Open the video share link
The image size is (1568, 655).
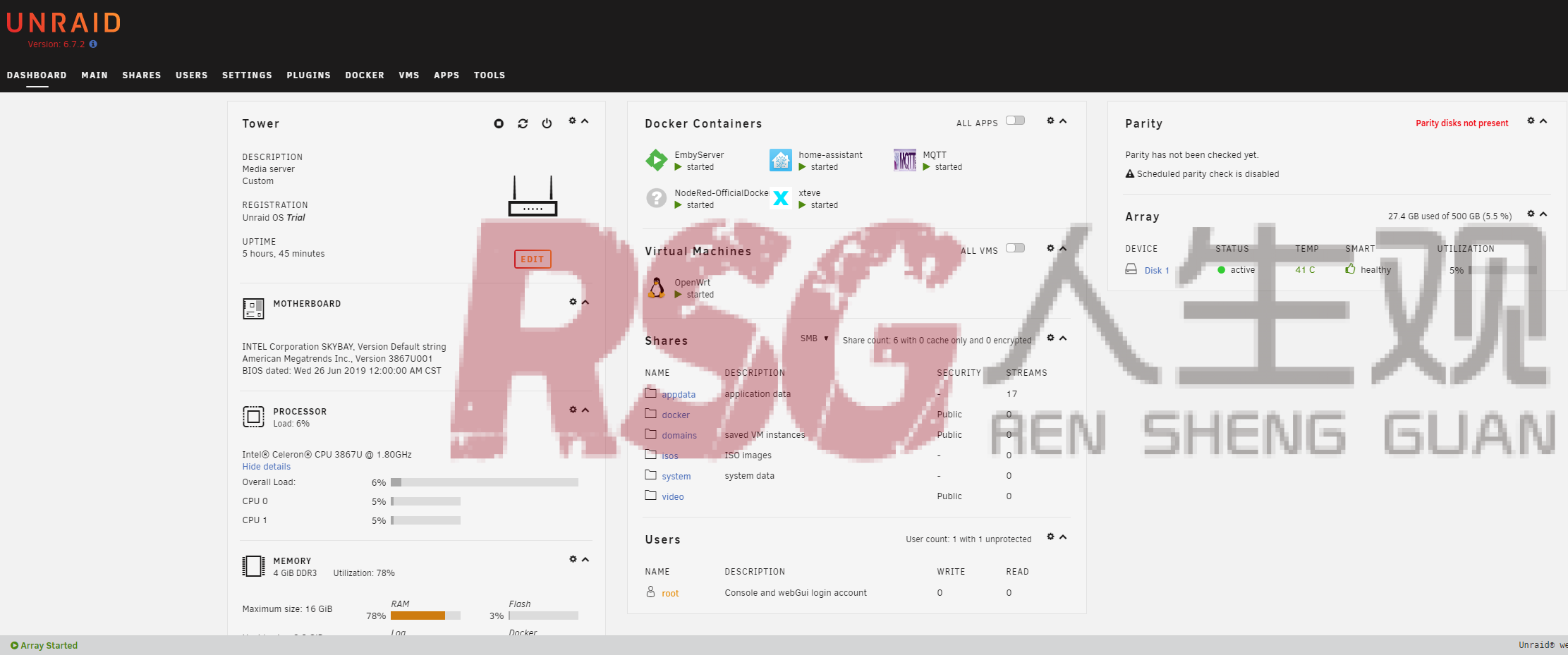point(673,497)
